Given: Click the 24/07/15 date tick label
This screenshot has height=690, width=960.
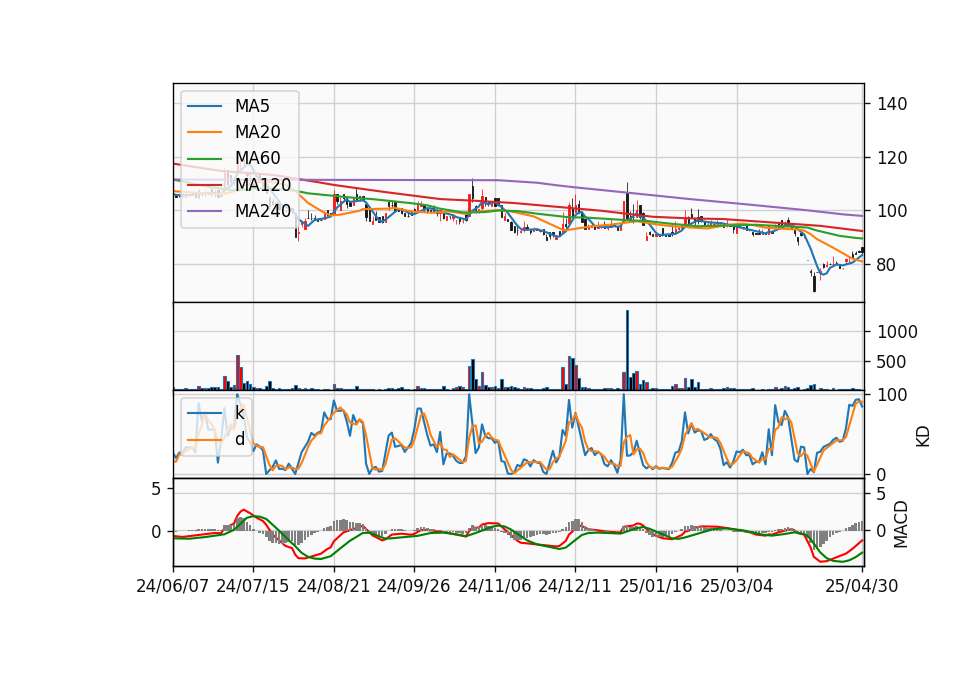Looking at the screenshot, I should (x=252, y=587).
